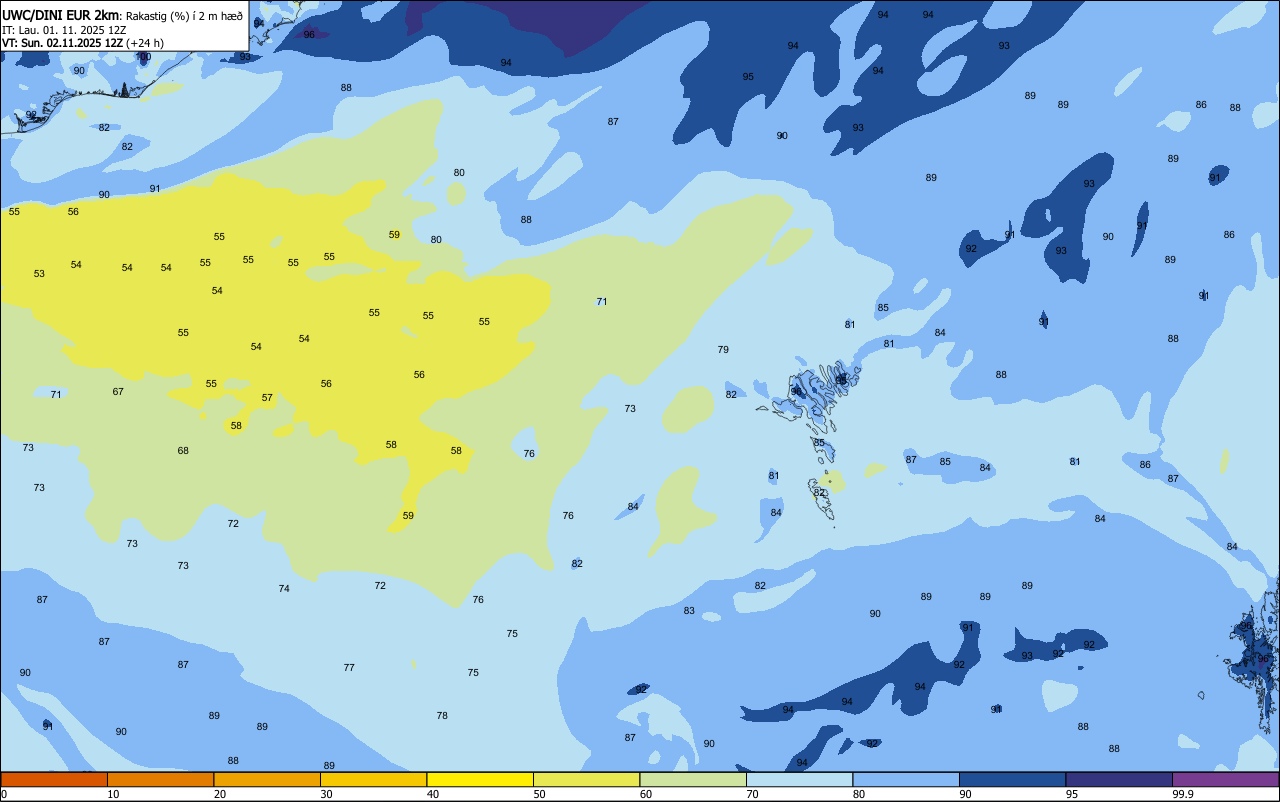Pick the navy 95–99.9 legend swatch

[x=1119, y=779]
